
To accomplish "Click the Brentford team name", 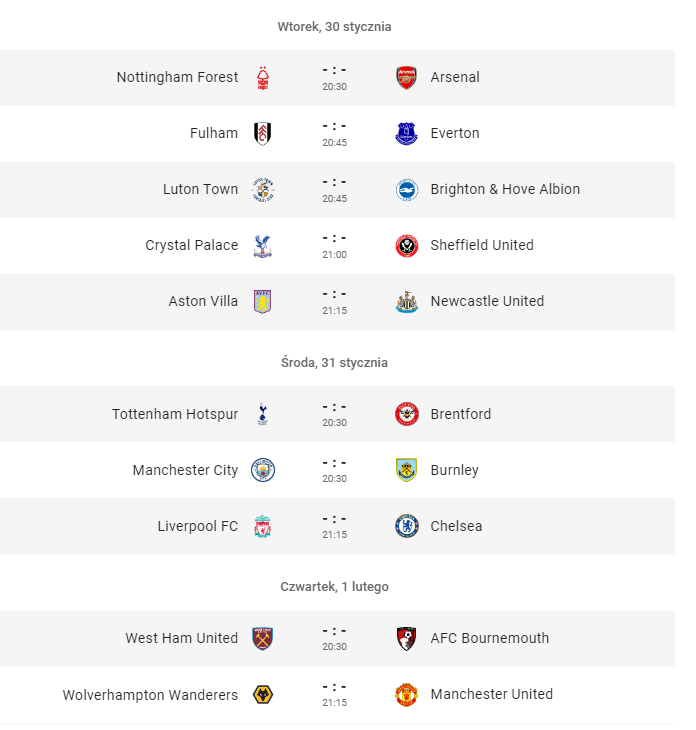I will [x=461, y=414].
